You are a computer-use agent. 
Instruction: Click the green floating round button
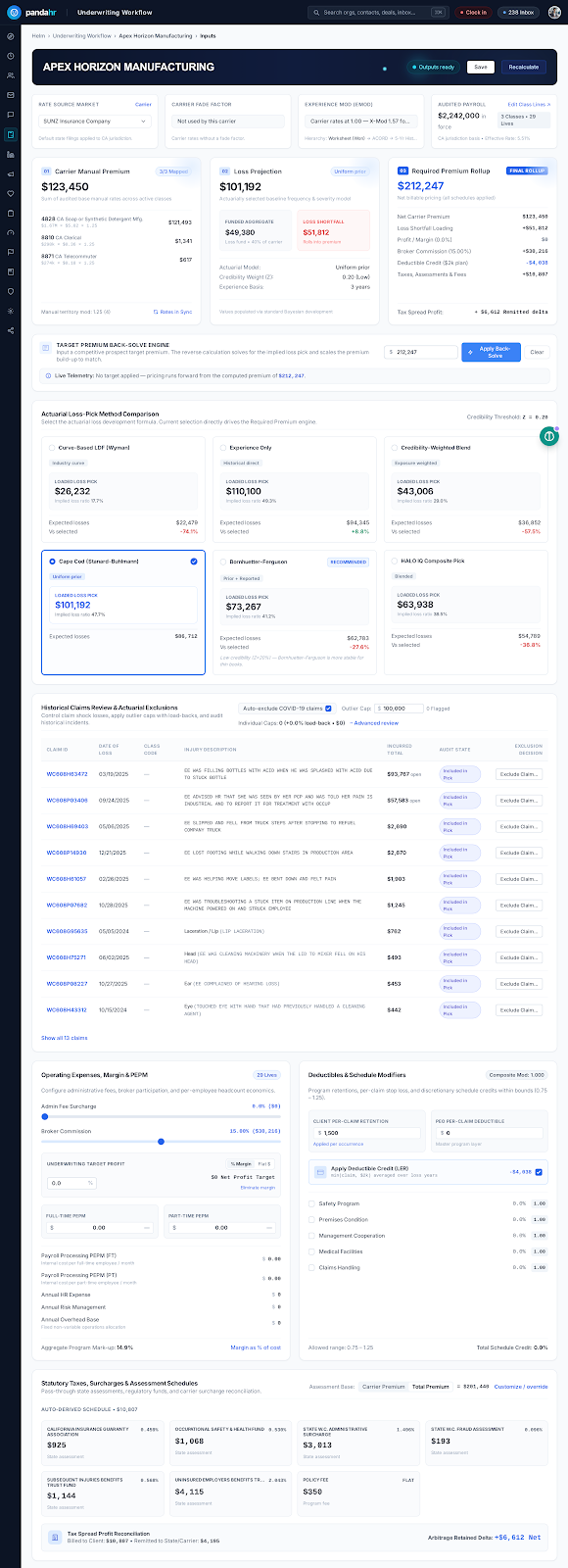click(549, 436)
